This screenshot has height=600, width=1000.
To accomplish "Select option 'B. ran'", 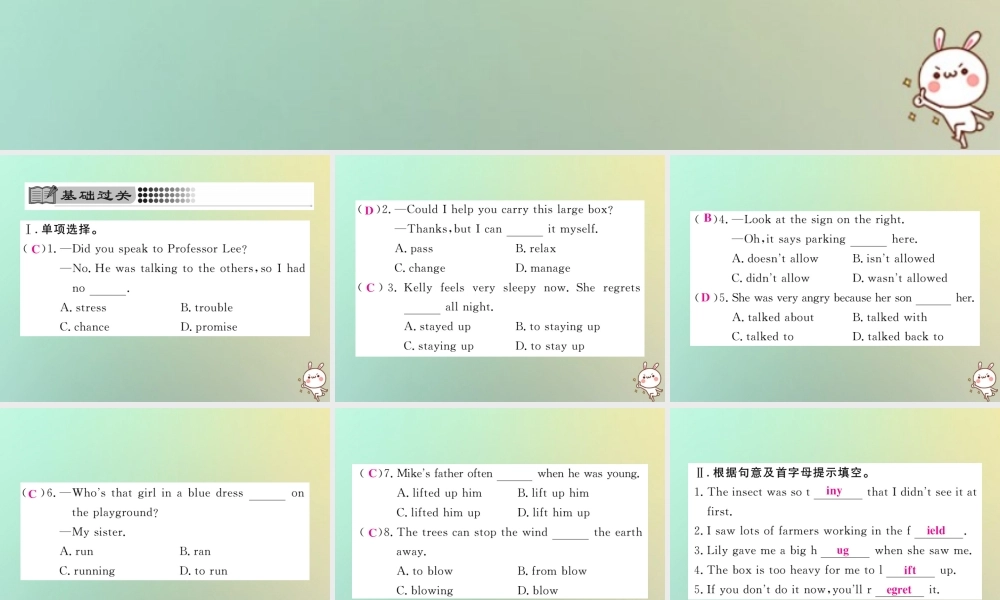I will [x=195, y=552].
